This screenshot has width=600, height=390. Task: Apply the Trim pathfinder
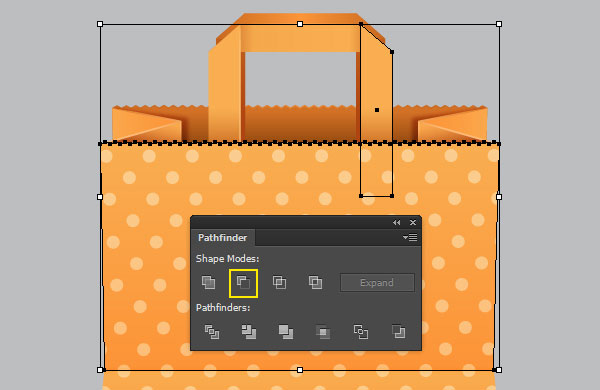pos(249,332)
